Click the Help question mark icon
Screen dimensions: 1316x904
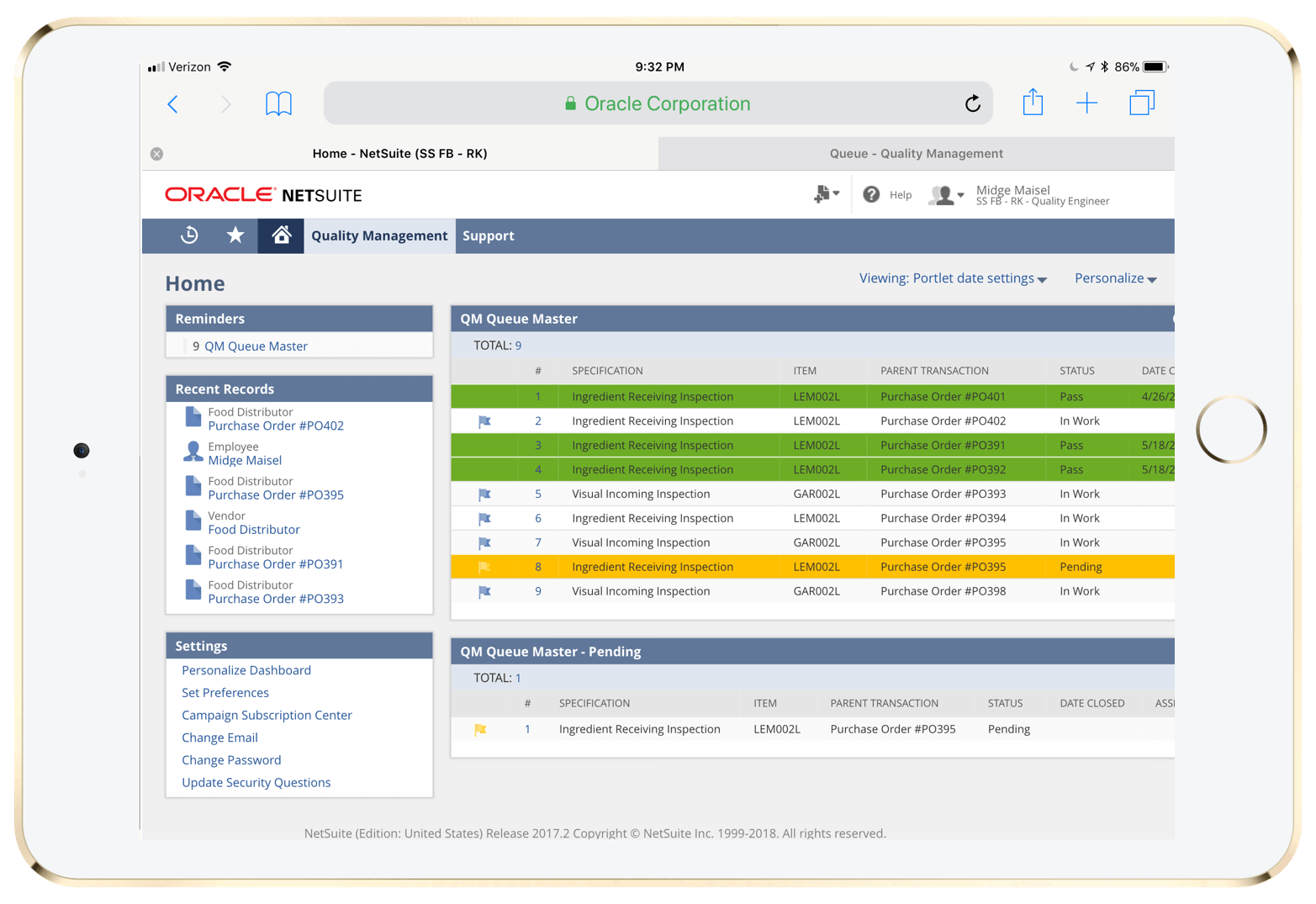871,194
